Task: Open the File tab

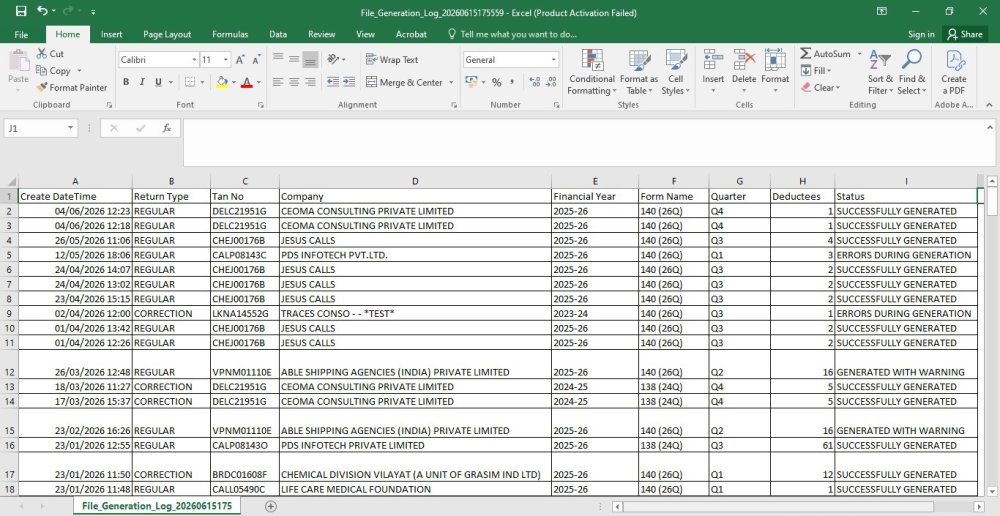Action: click(x=21, y=34)
